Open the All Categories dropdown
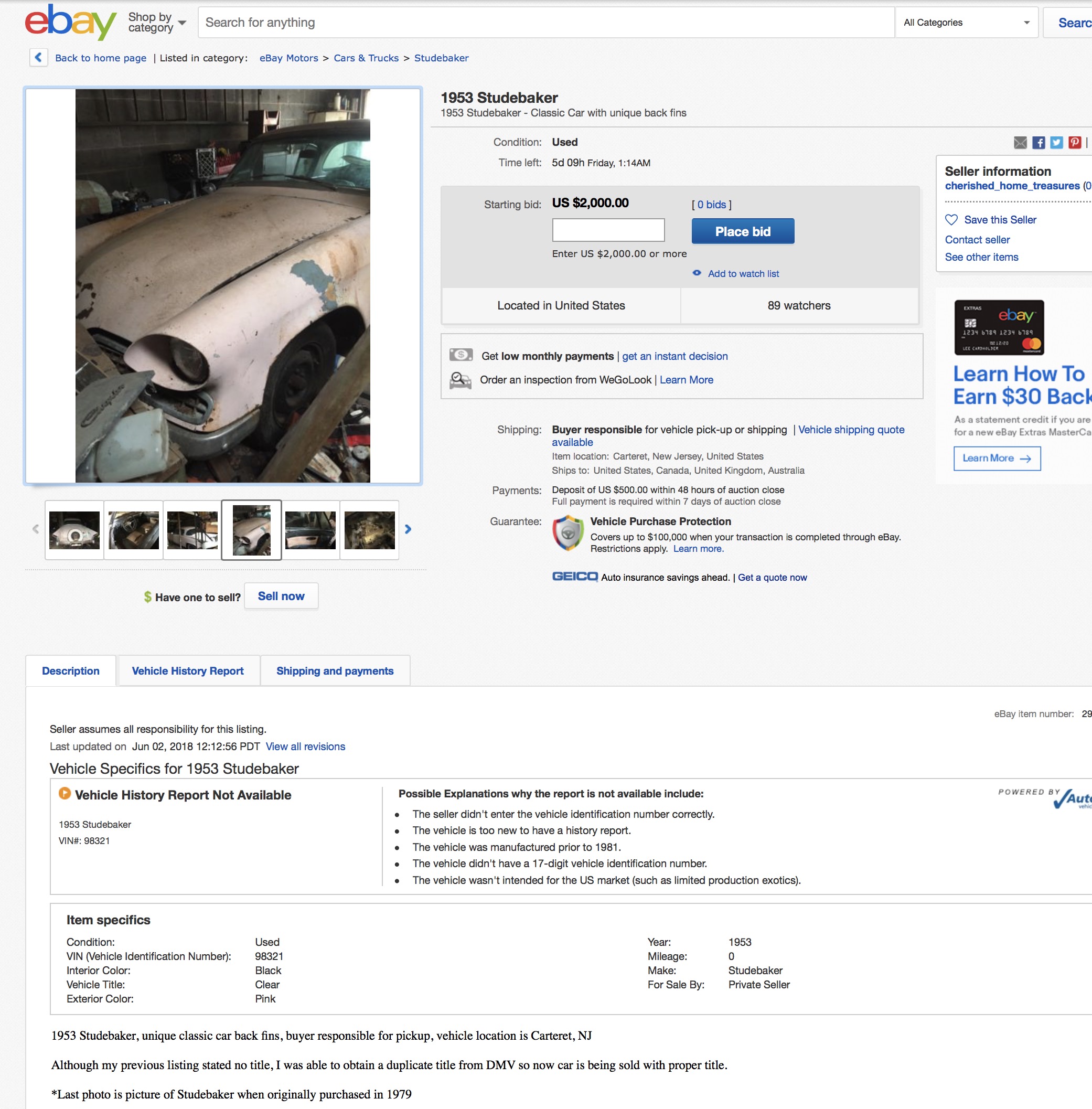This screenshot has height=1109, width=1092. [x=967, y=23]
